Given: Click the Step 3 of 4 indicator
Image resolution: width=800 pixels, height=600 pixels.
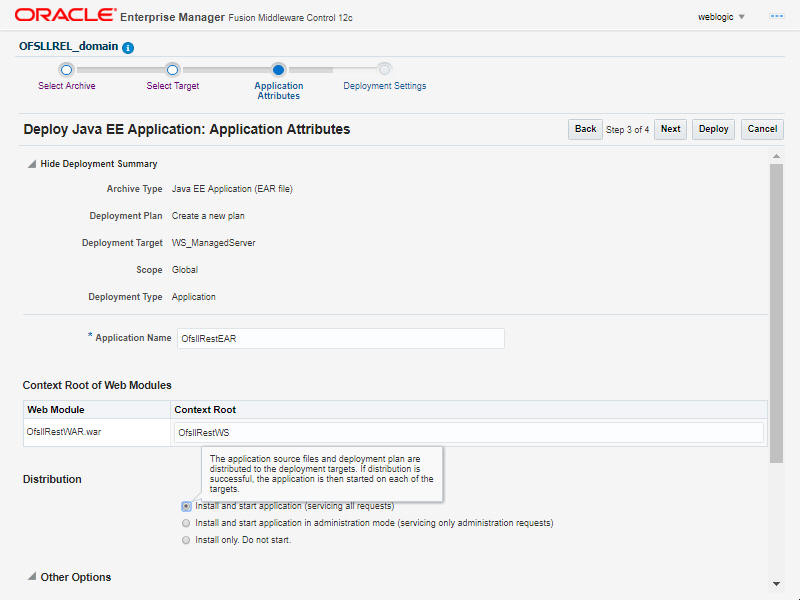Looking at the screenshot, I should [628, 130].
